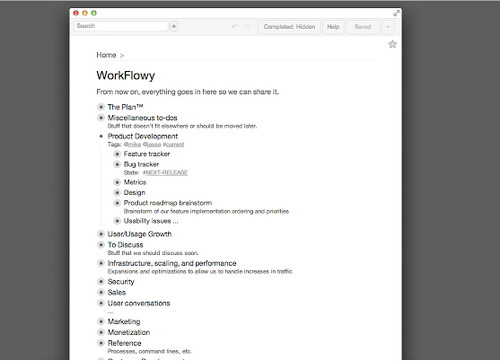
Task: Focus the Search input field
Action: [121, 26]
